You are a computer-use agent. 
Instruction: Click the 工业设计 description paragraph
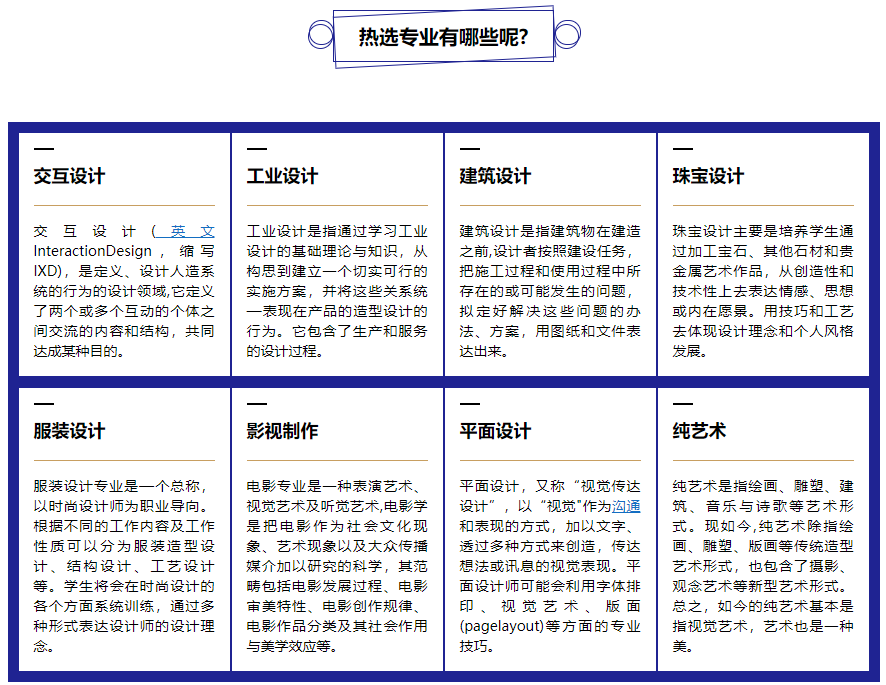(x=337, y=291)
